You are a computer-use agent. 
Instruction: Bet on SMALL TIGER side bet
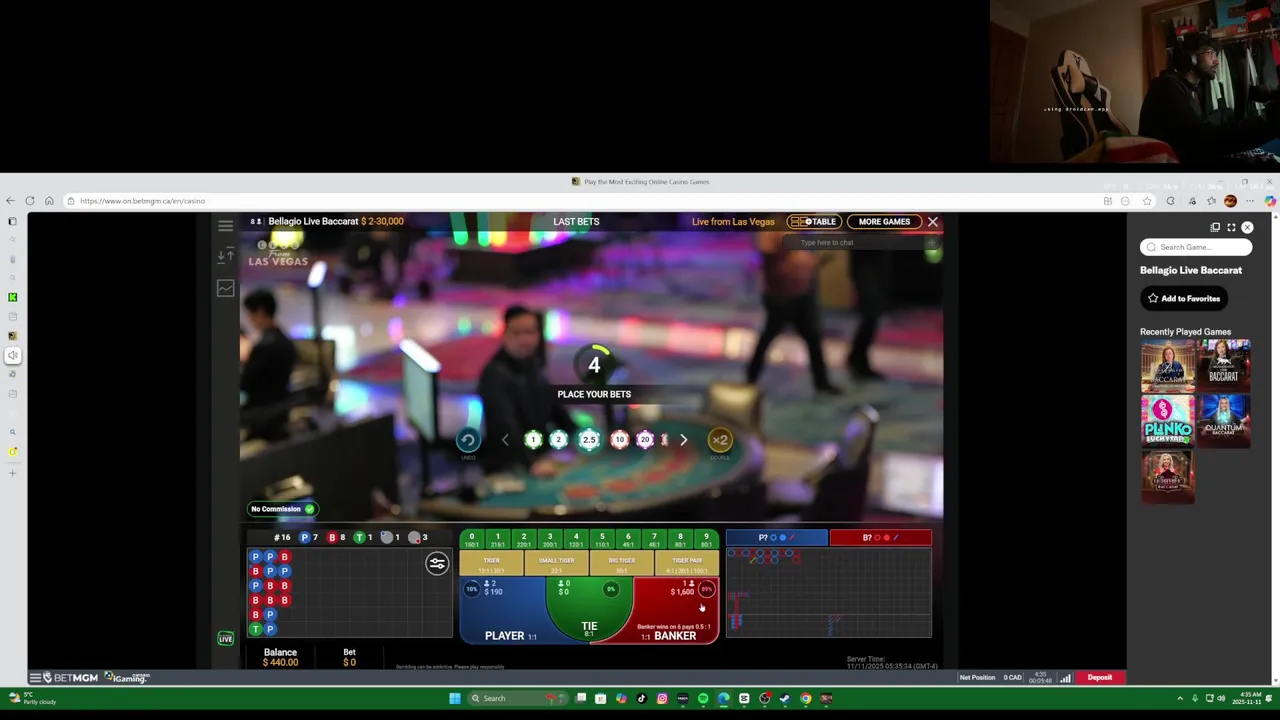click(556, 565)
